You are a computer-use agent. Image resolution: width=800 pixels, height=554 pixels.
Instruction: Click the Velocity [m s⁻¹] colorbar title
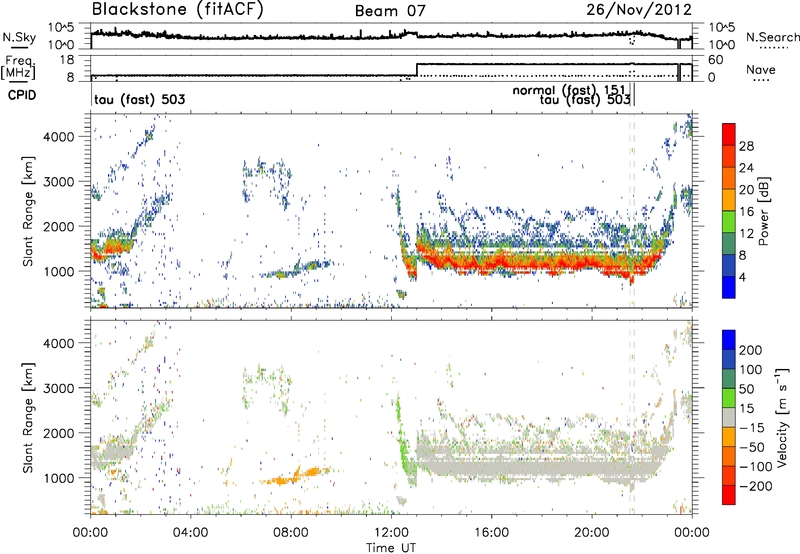click(782, 418)
